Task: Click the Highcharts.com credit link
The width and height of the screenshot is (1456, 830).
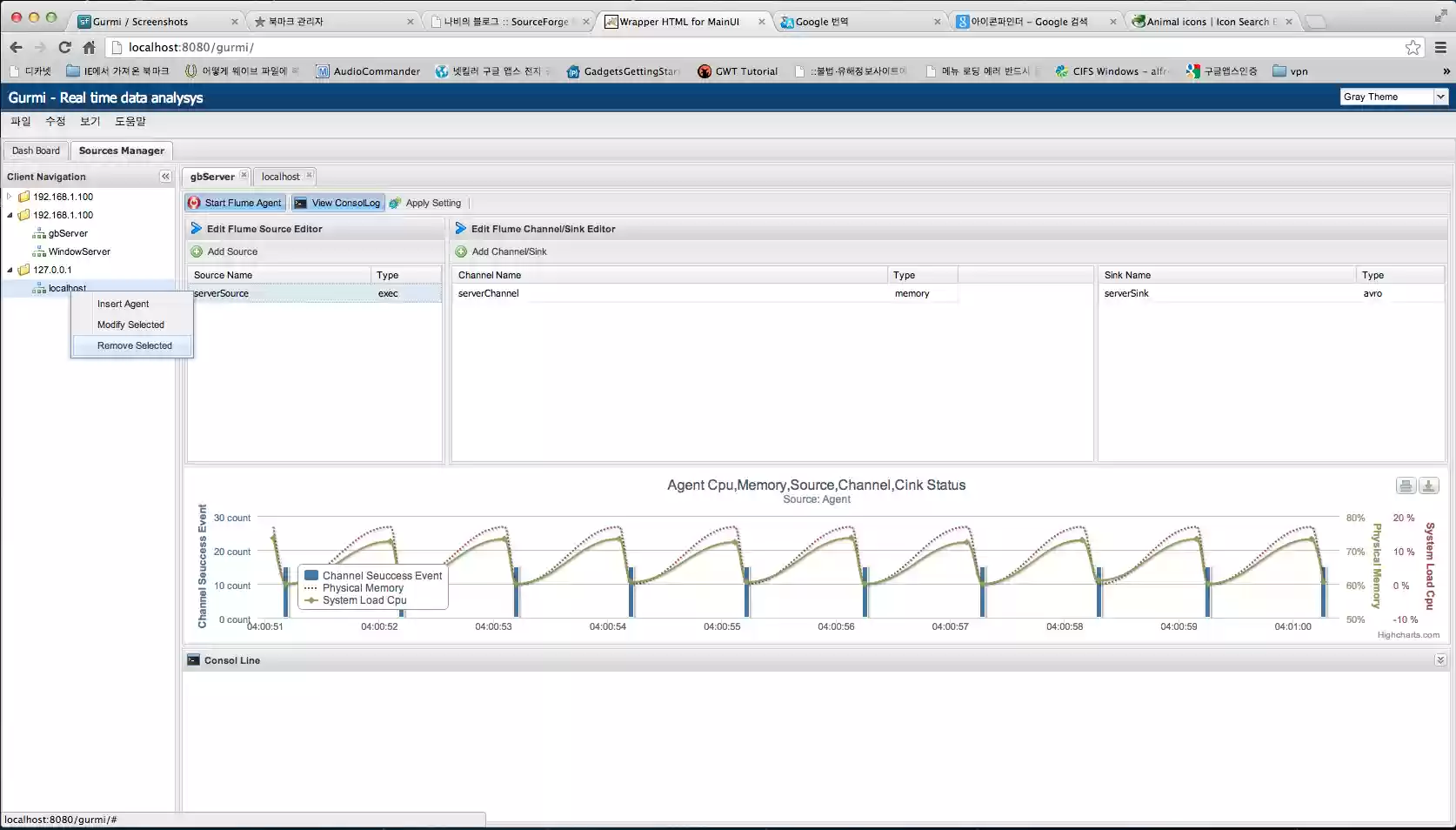Action: click(1408, 635)
